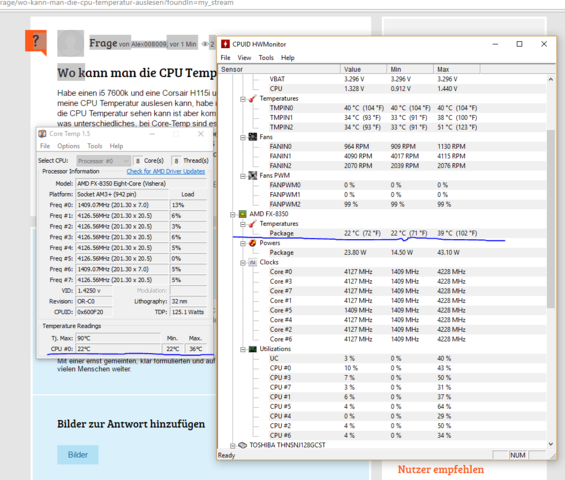Click the HWMonitor vertical scrollbar thumb

point(551,219)
